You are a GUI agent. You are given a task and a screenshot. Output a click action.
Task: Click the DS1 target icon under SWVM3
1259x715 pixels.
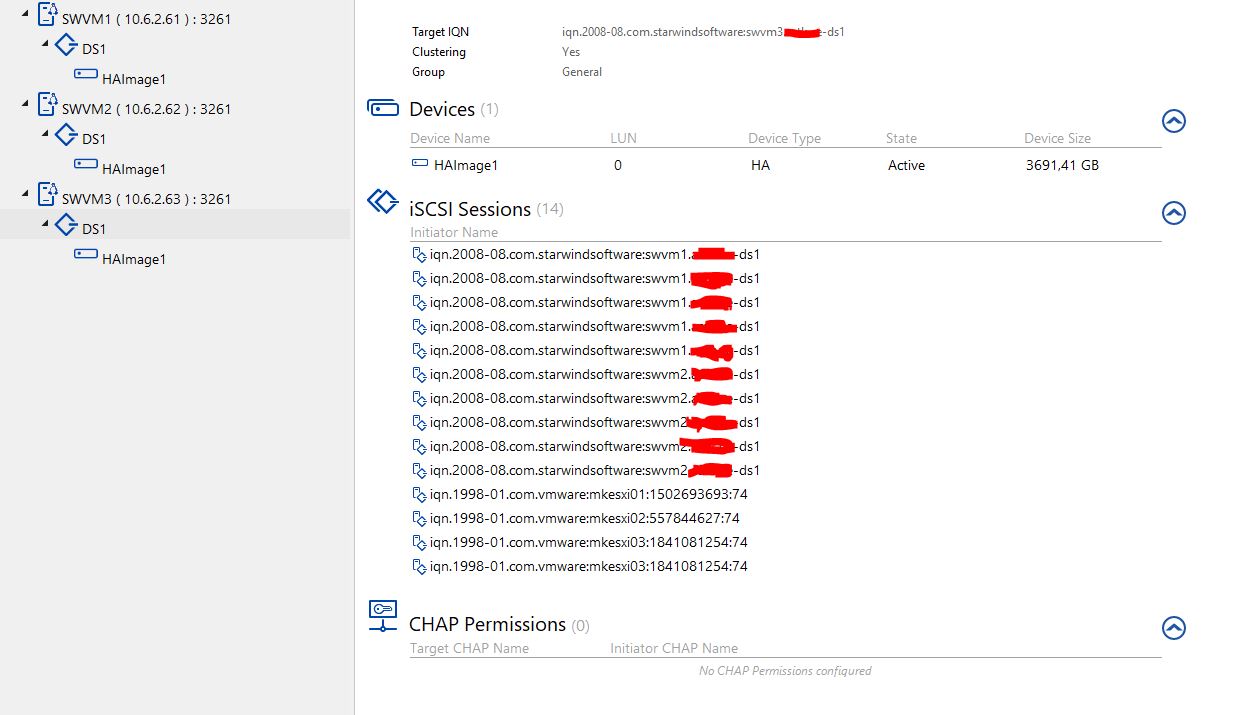66,226
